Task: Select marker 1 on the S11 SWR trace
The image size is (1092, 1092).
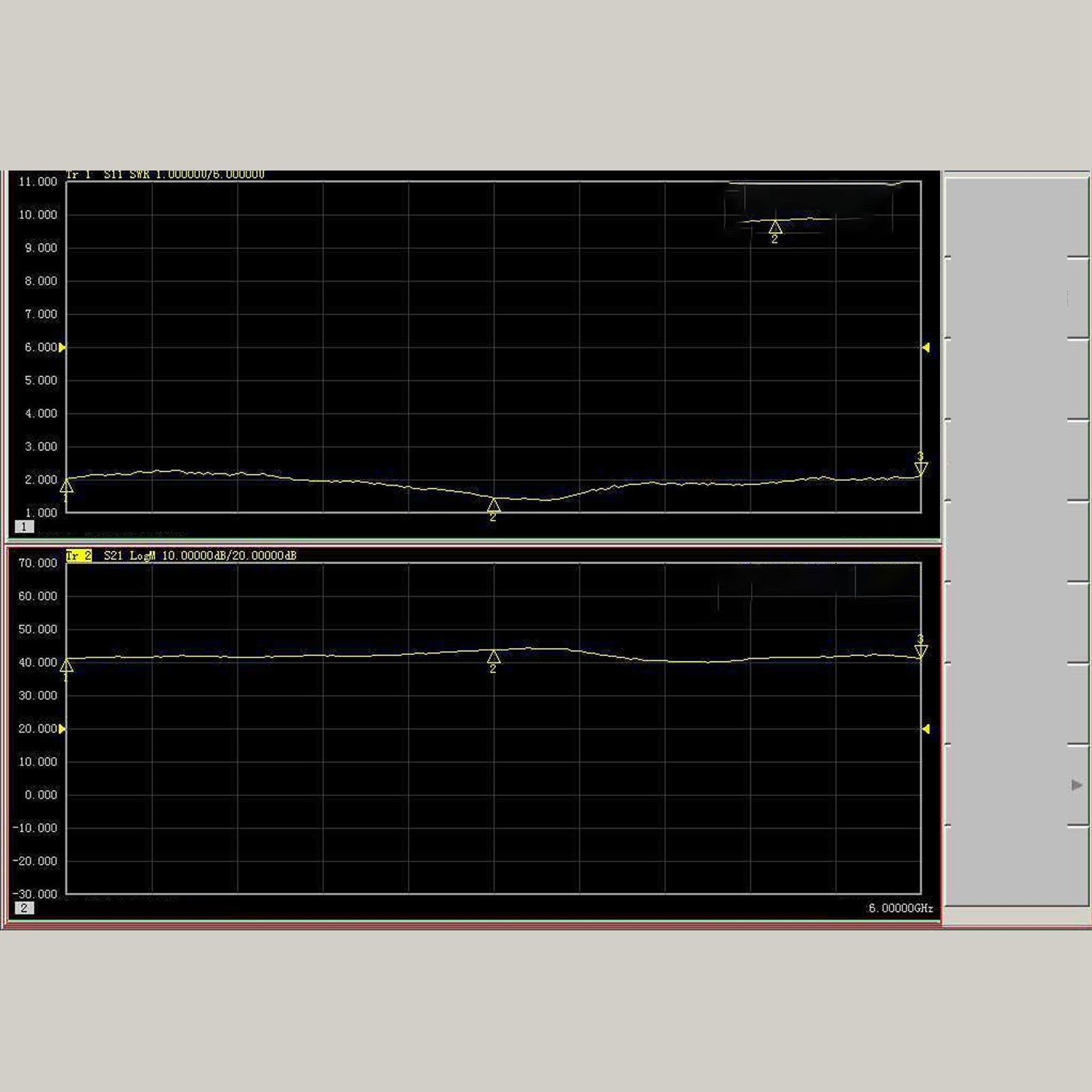Action: 66,487
